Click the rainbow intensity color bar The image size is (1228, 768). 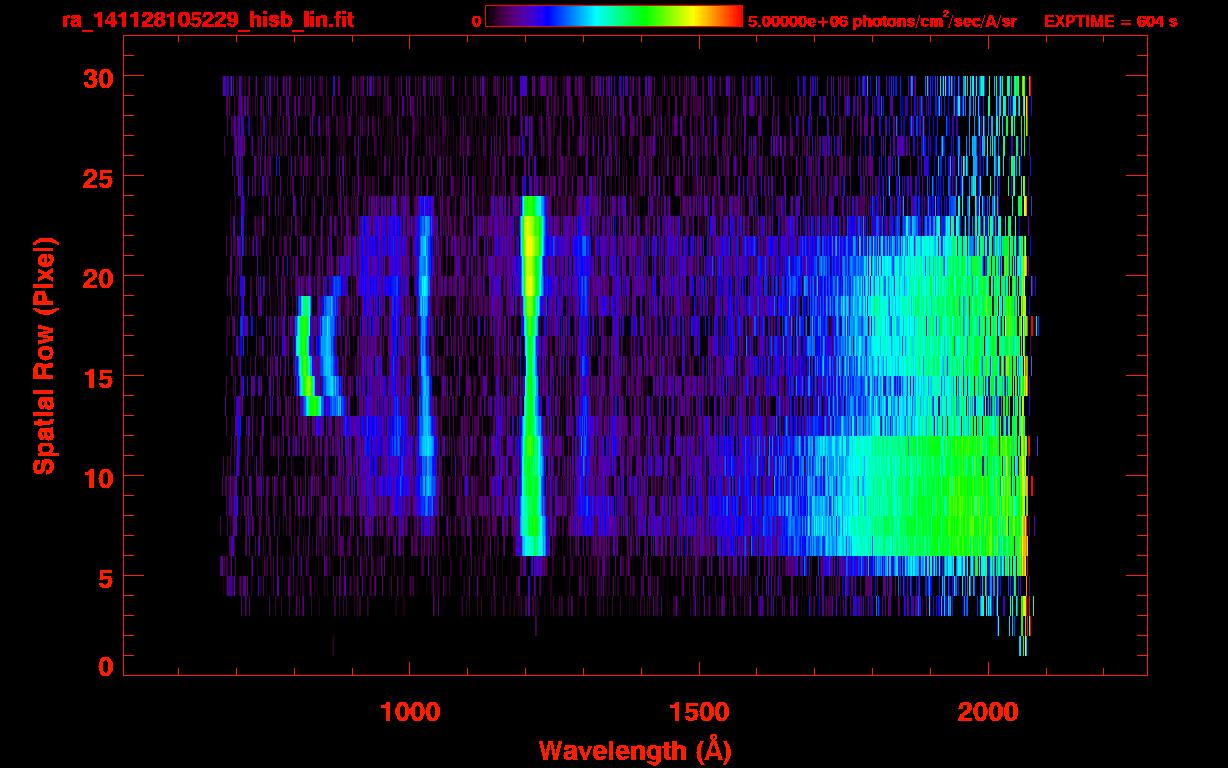click(614, 17)
